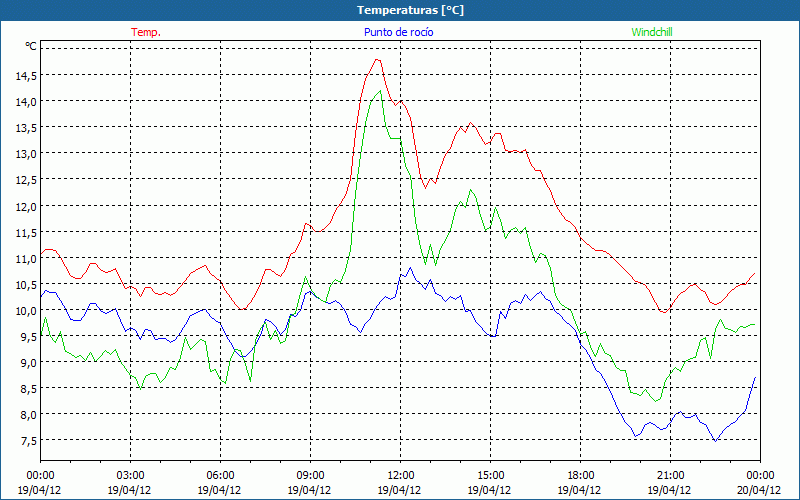
Task: Click the 14,5 y-axis value
Action: [26, 76]
